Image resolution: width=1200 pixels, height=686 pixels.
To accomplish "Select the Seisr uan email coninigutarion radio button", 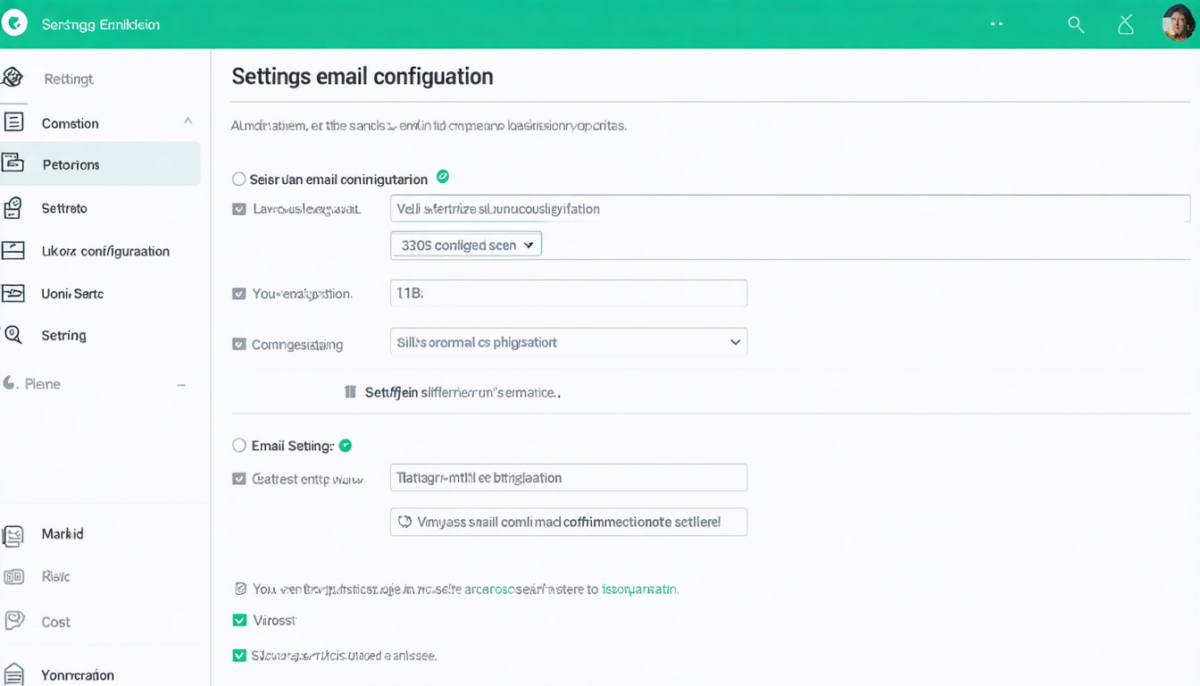I will 239,179.
